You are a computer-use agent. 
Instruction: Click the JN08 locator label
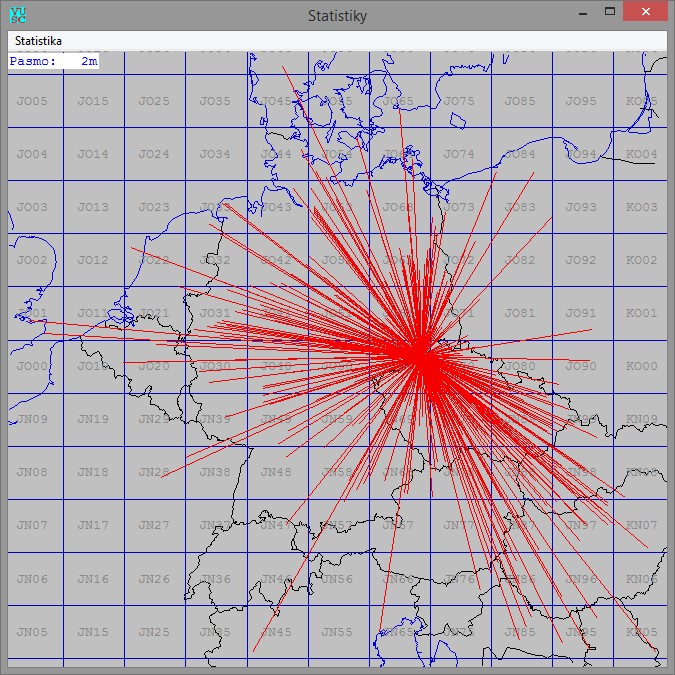tap(32, 472)
